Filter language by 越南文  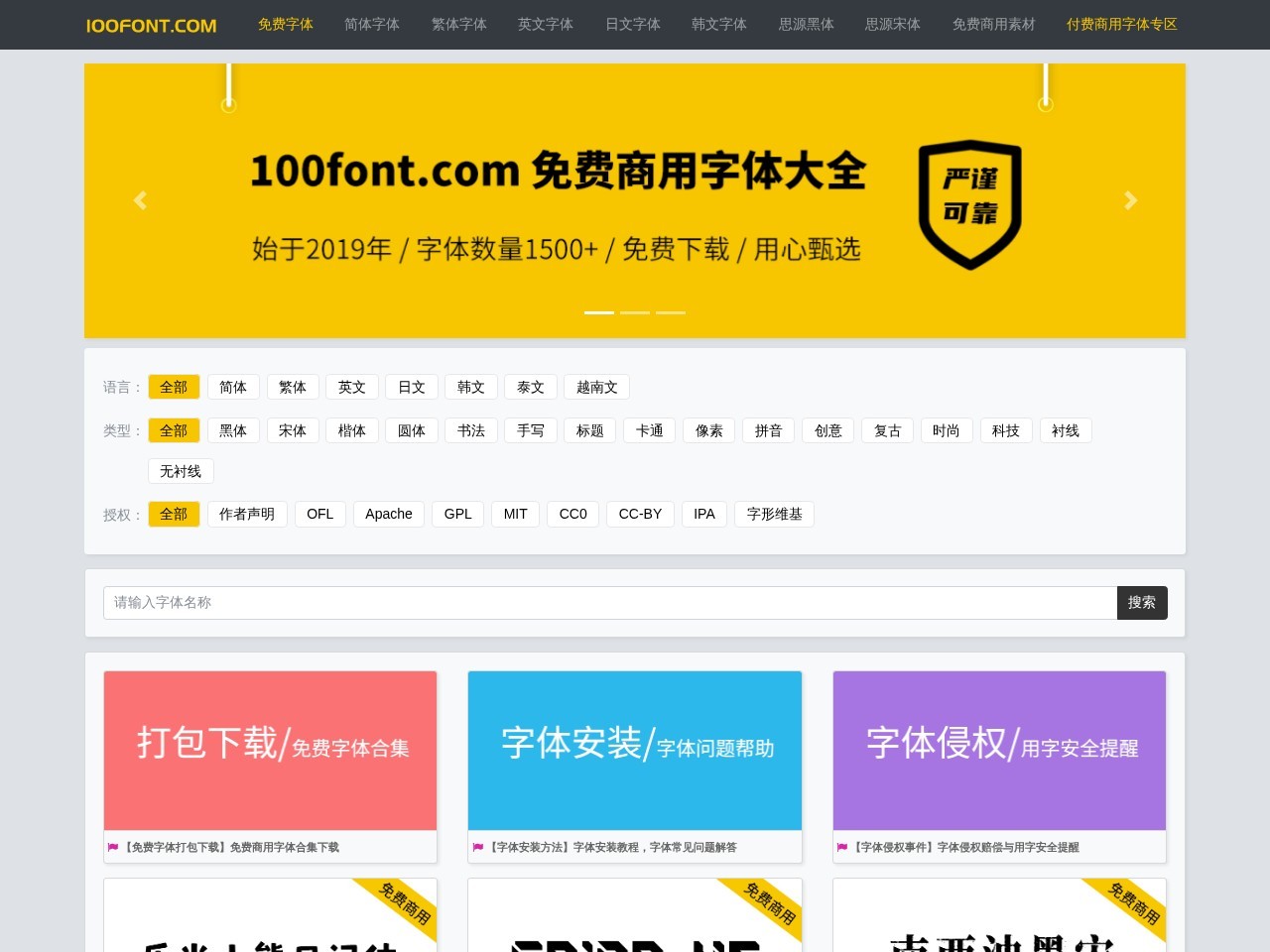[x=597, y=387]
